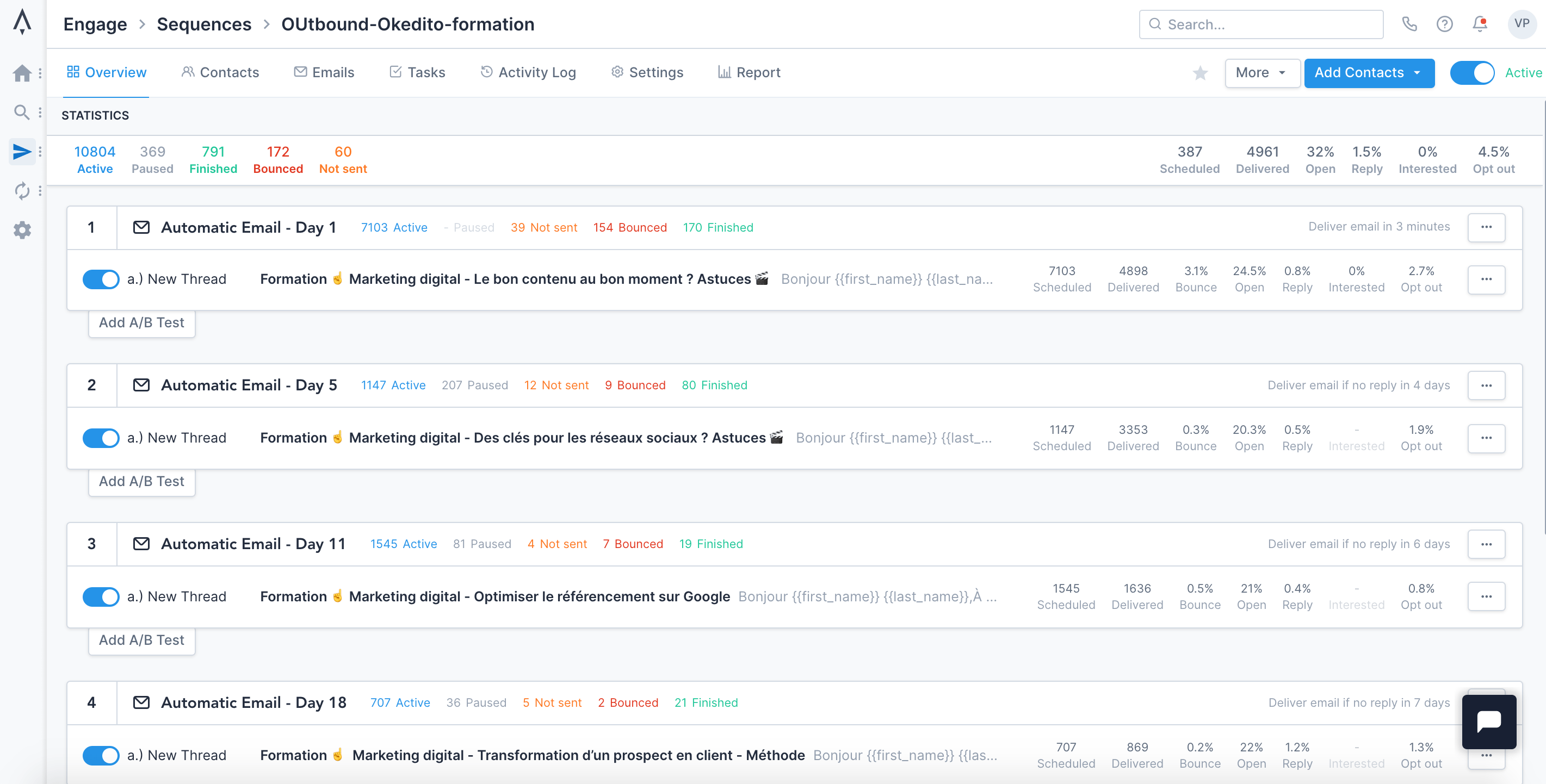
Task: Expand the More dropdown
Action: [1261, 73]
